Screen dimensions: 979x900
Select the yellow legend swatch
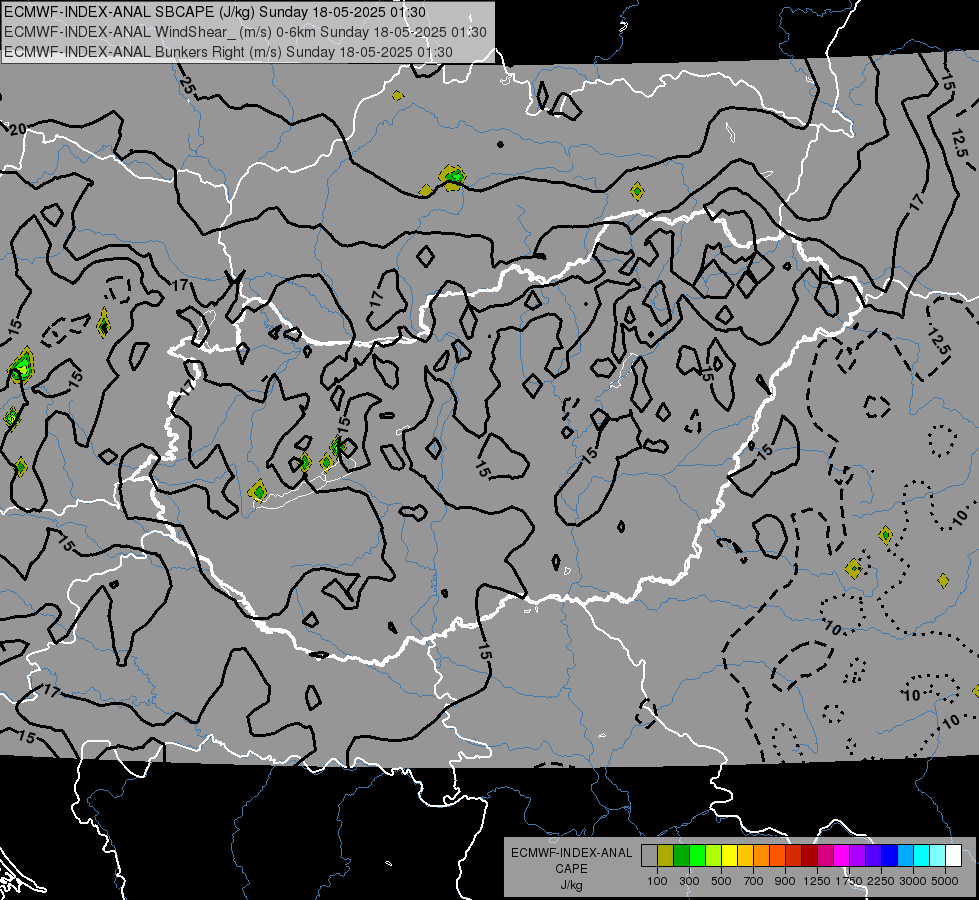pos(729,855)
